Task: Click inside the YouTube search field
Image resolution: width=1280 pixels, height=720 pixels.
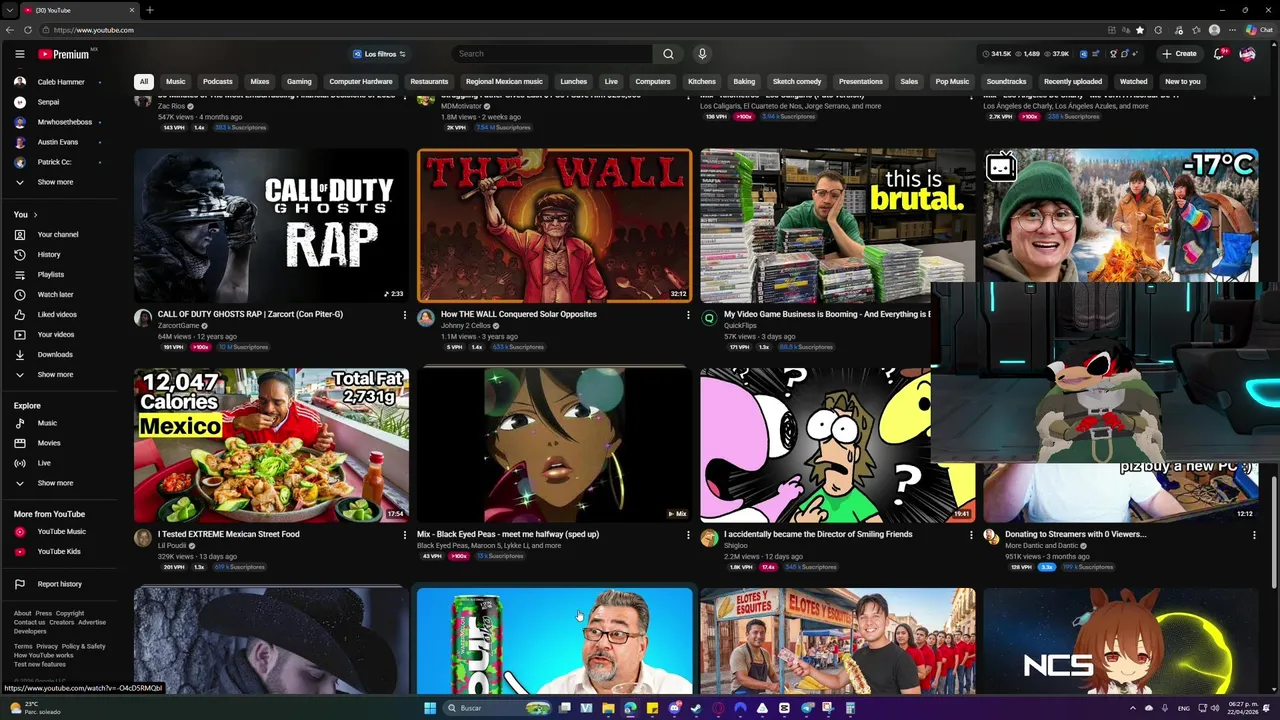Action: click(x=553, y=54)
